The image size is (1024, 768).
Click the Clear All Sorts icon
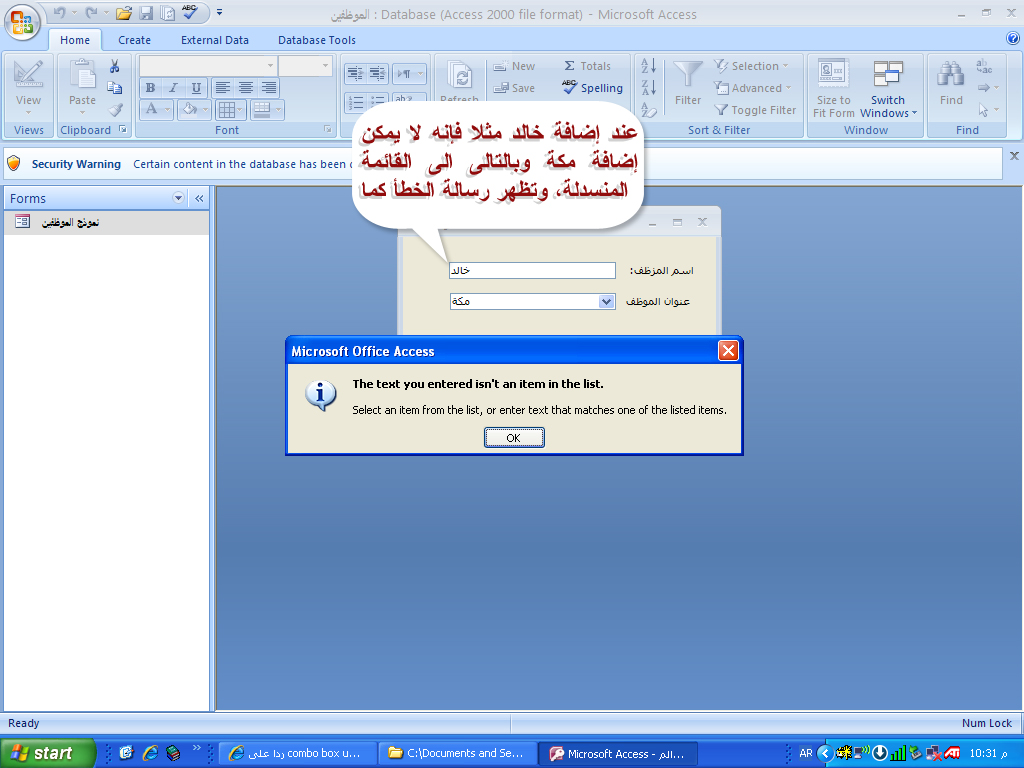(648, 110)
